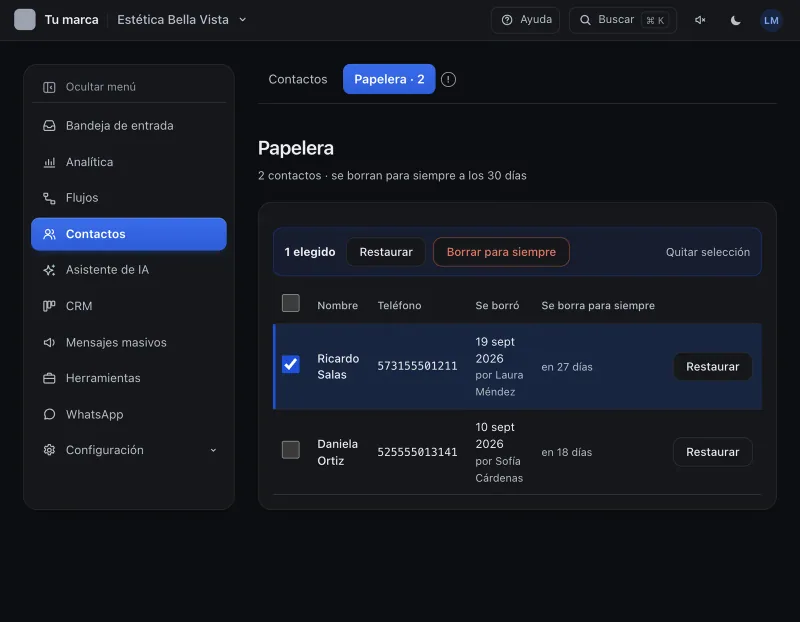Image resolution: width=800 pixels, height=622 pixels.
Task: Open Bandeja de entrada in sidebar
Action: pyautogui.click(x=129, y=126)
